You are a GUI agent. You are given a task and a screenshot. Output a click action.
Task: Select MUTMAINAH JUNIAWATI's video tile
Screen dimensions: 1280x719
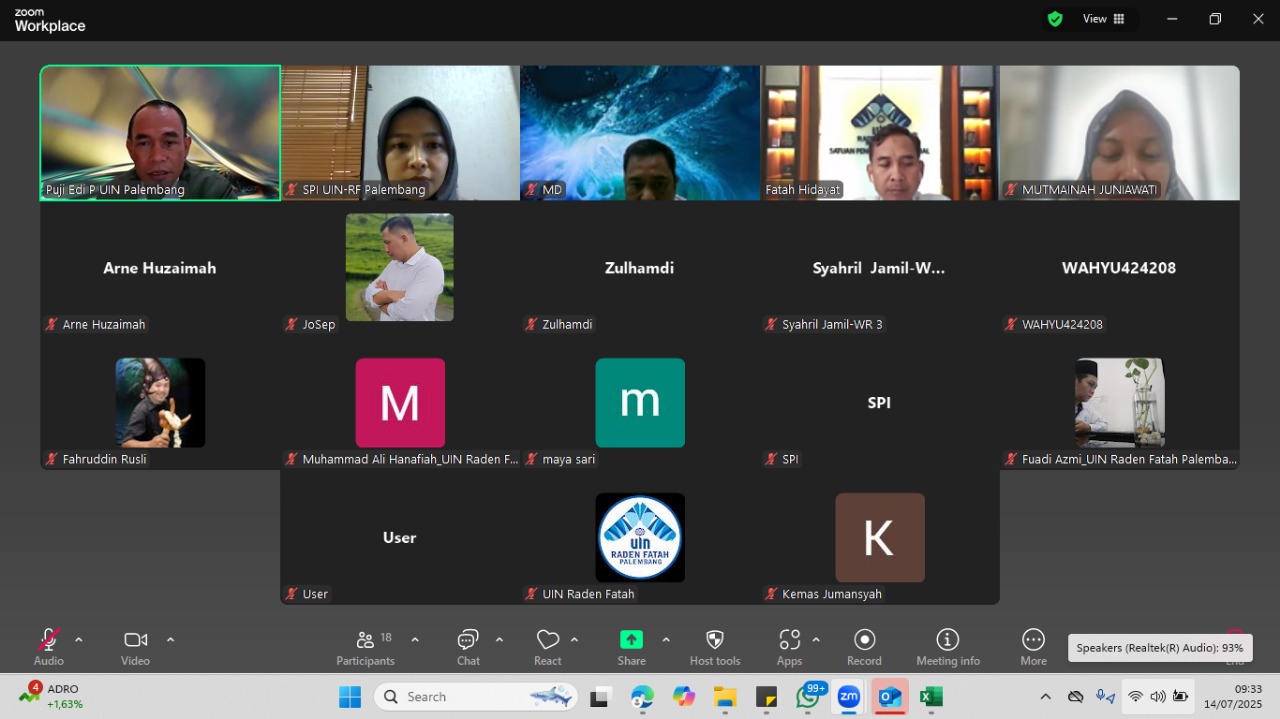(1120, 133)
